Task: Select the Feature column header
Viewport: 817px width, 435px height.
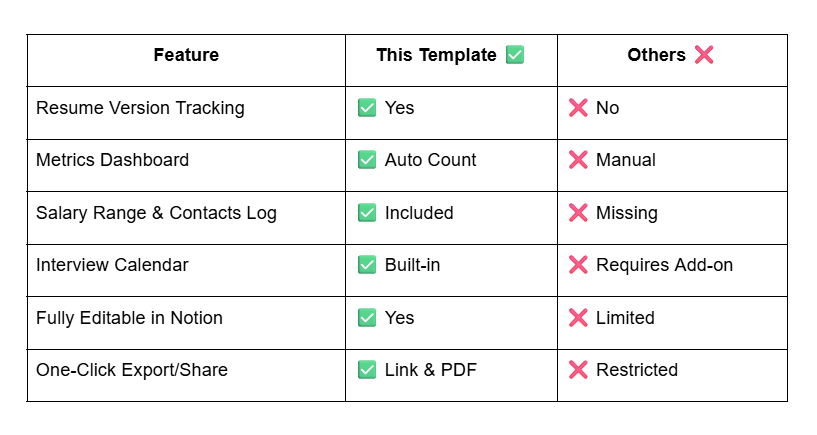Action: [x=186, y=56]
